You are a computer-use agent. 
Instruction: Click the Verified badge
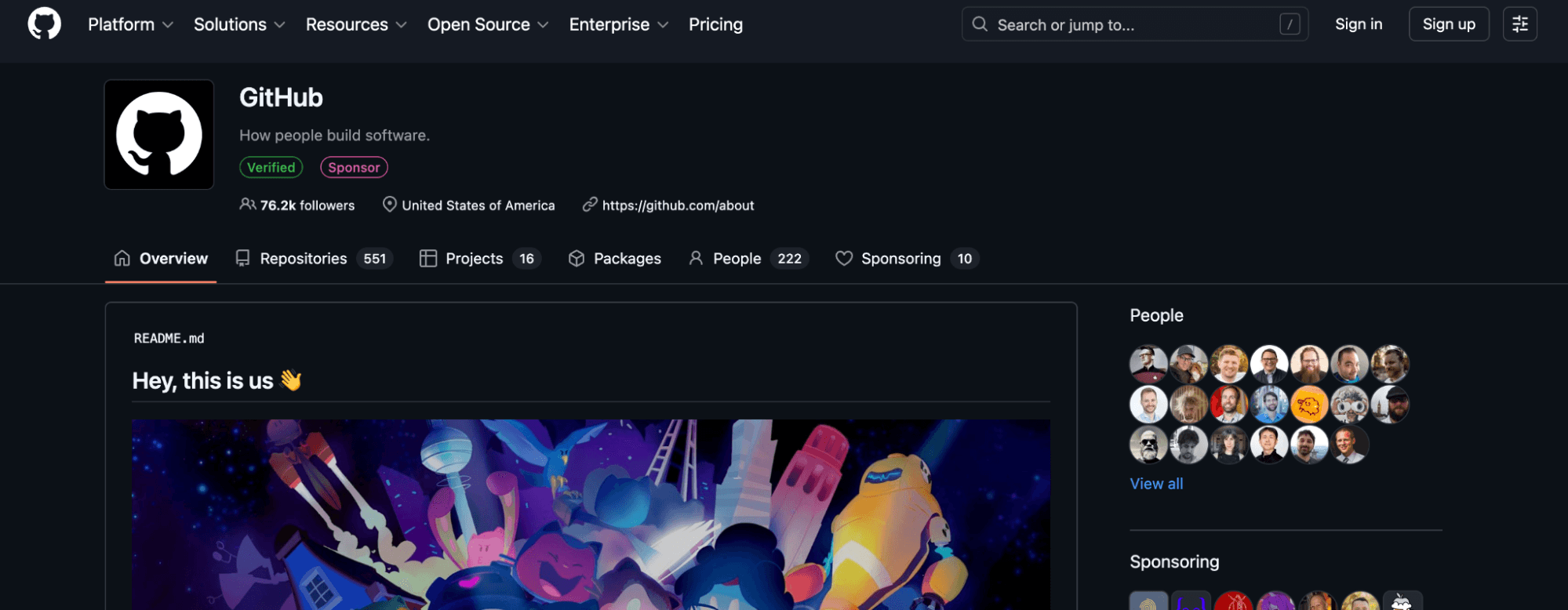click(271, 167)
